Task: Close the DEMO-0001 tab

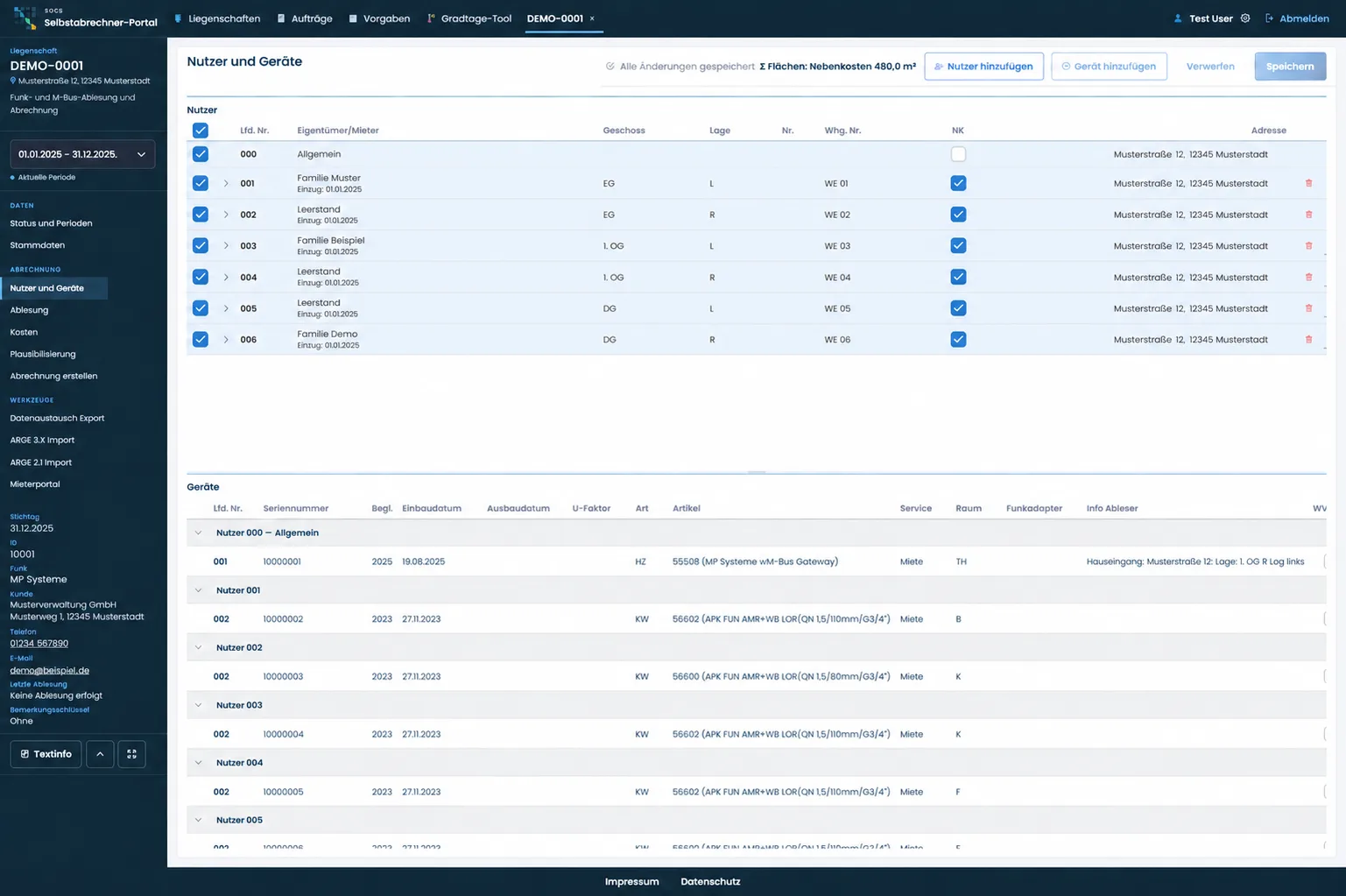Action: (x=592, y=18)
